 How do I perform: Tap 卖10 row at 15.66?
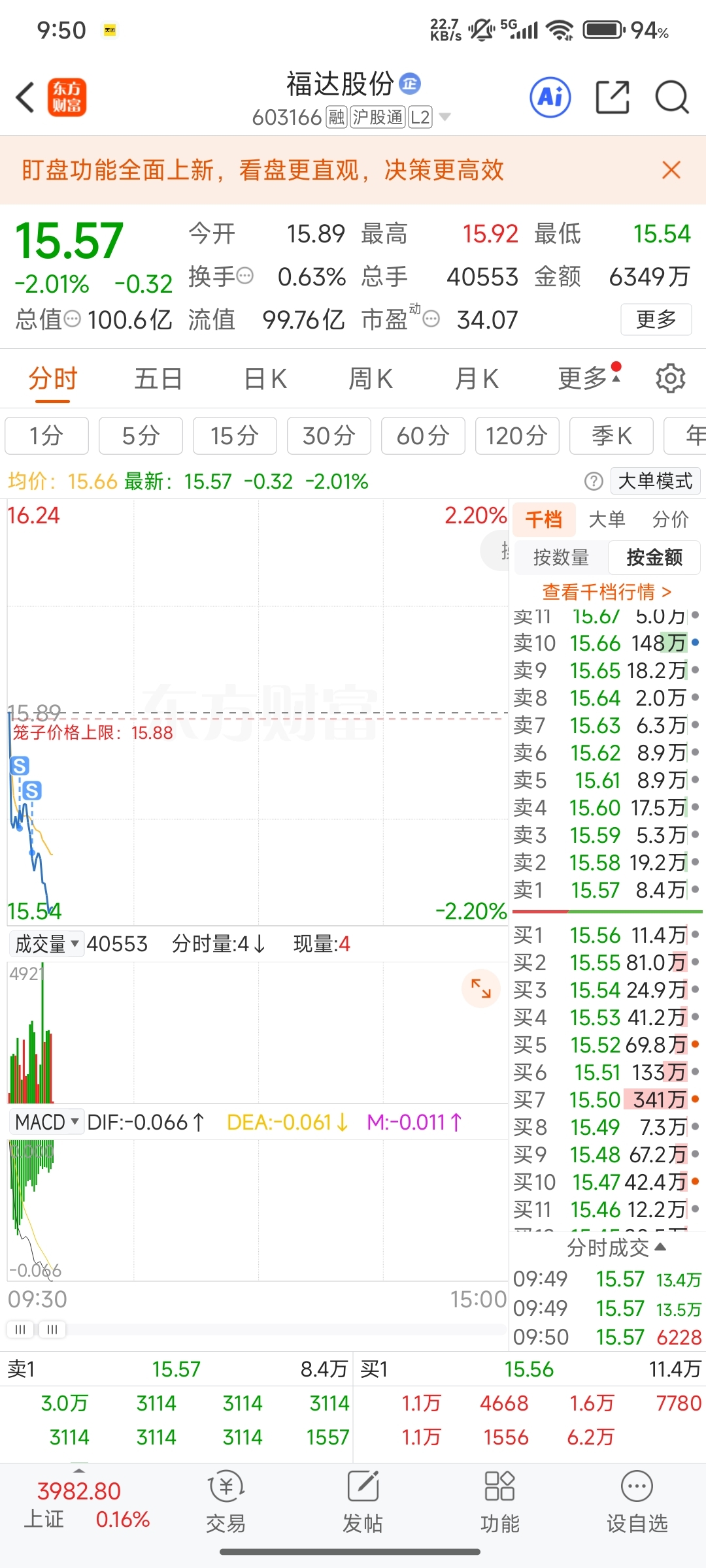point(607,644)
